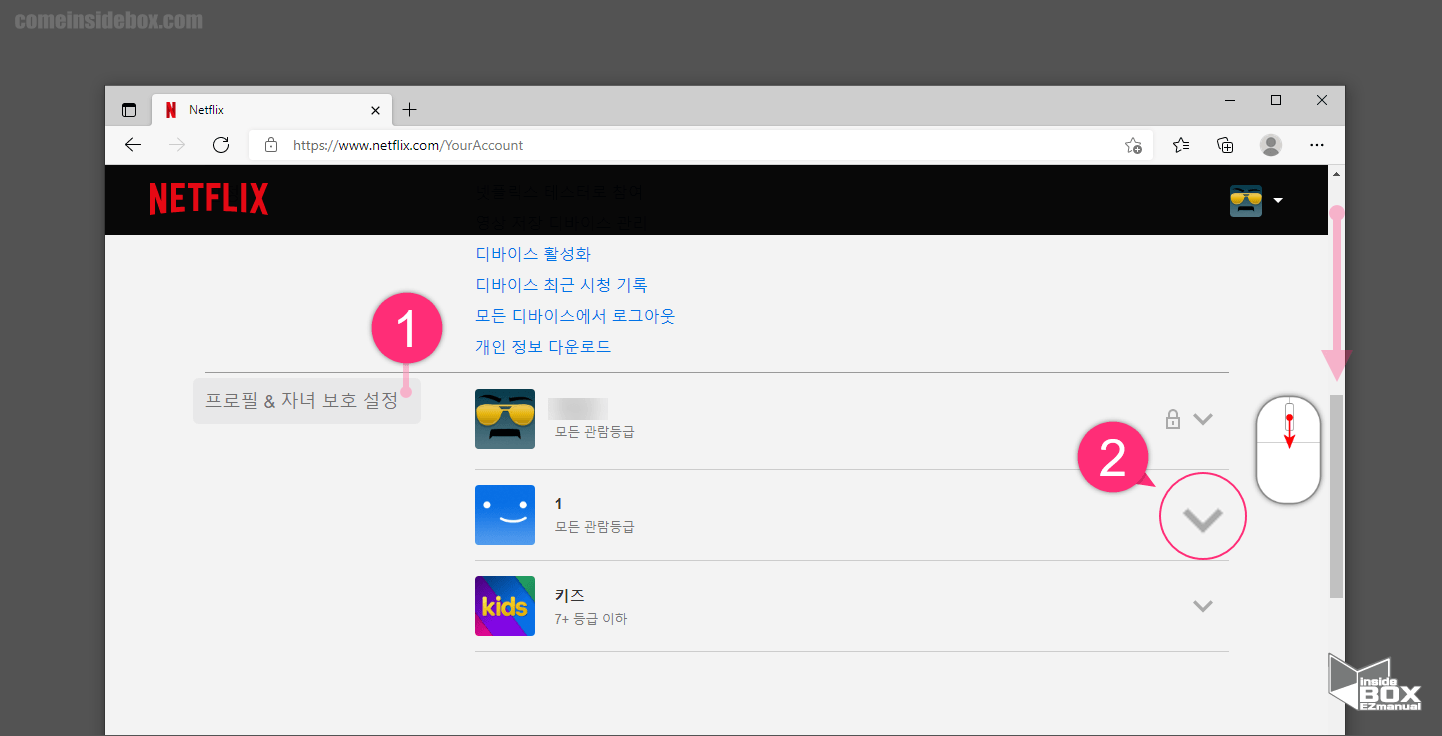
Task: Expand the first profile with sunglasses avatar
Action: [x=1203, y=419]
